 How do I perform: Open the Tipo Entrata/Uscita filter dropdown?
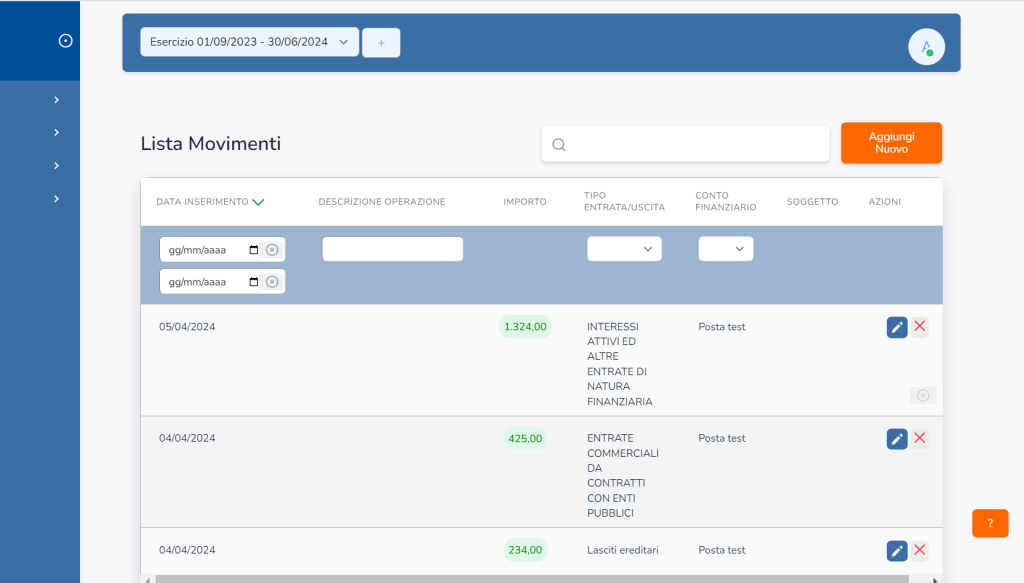point(624,249)
